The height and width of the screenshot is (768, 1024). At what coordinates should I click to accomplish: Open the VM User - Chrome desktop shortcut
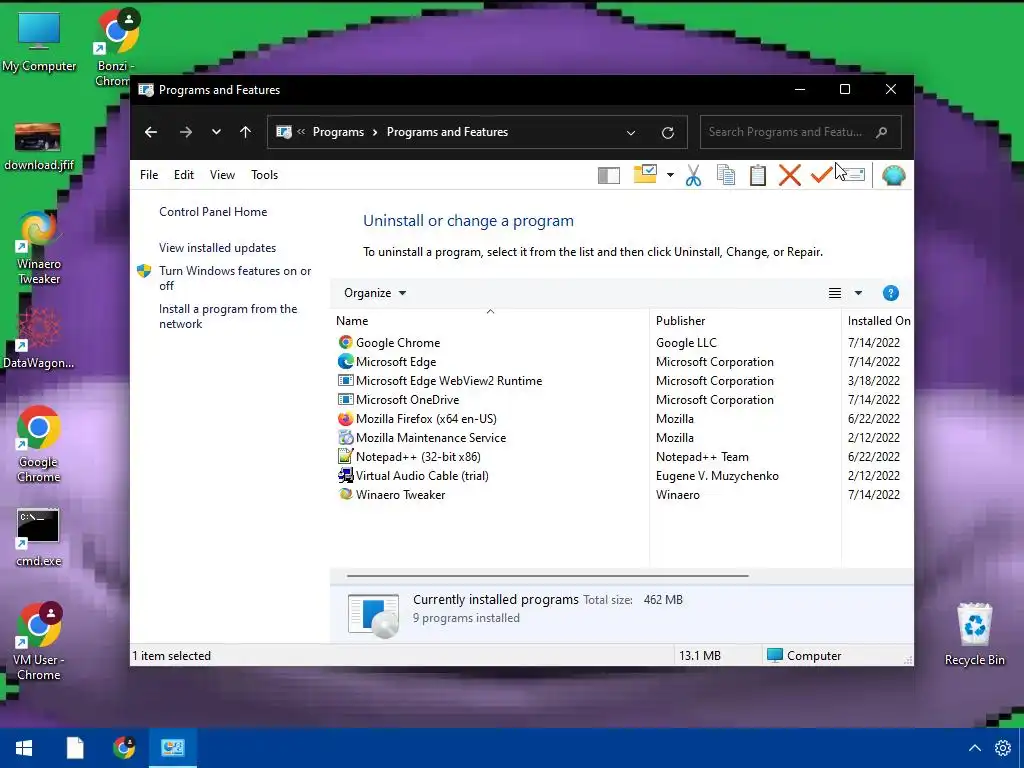pos(39,641)
